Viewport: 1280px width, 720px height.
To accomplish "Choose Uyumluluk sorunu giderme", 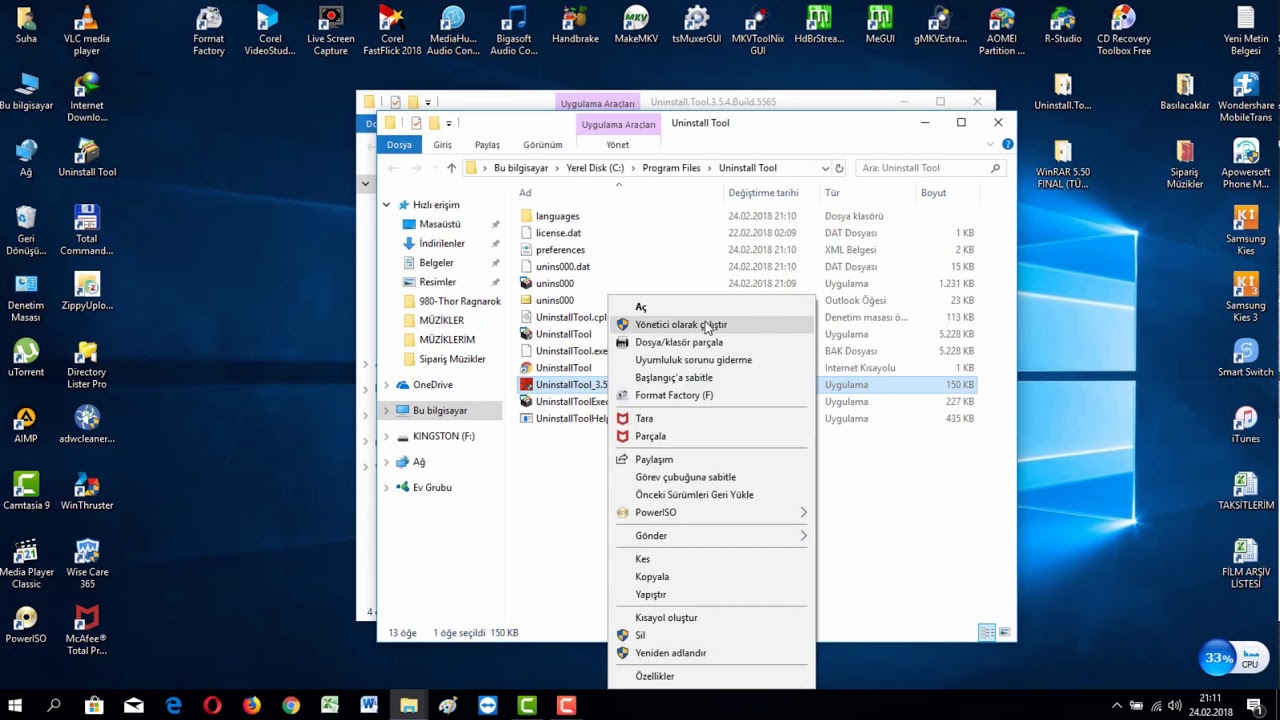I will [x=712, y=360].
